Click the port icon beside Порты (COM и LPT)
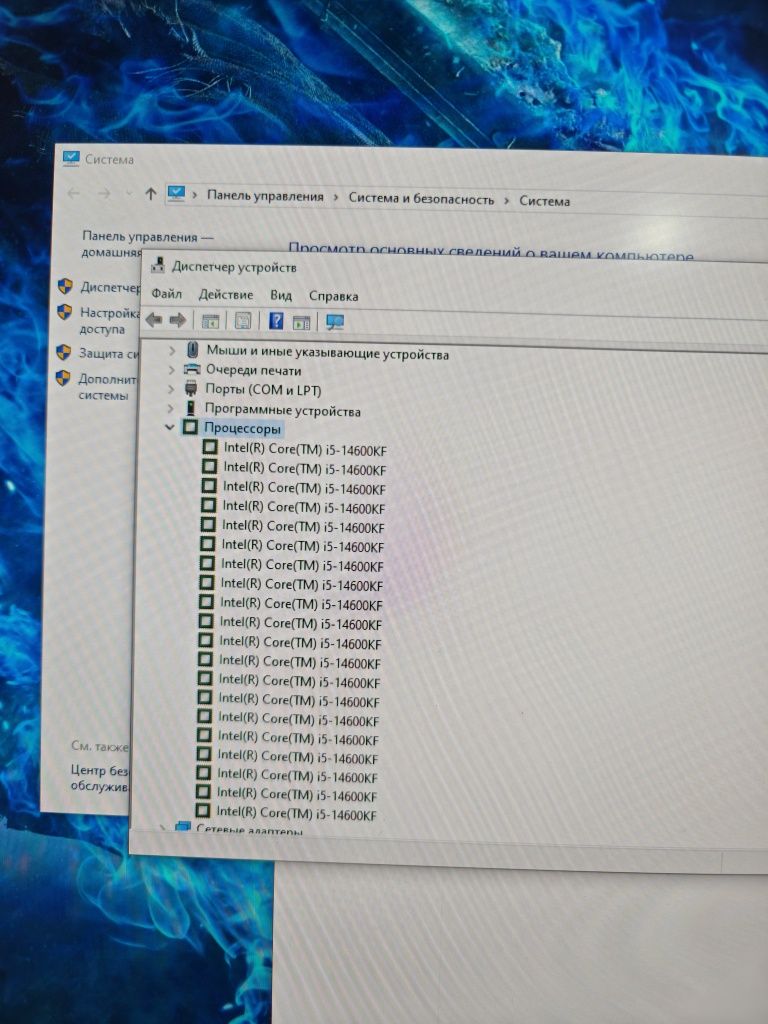The width and height of the screenshot is (768, 1024). 191,389
